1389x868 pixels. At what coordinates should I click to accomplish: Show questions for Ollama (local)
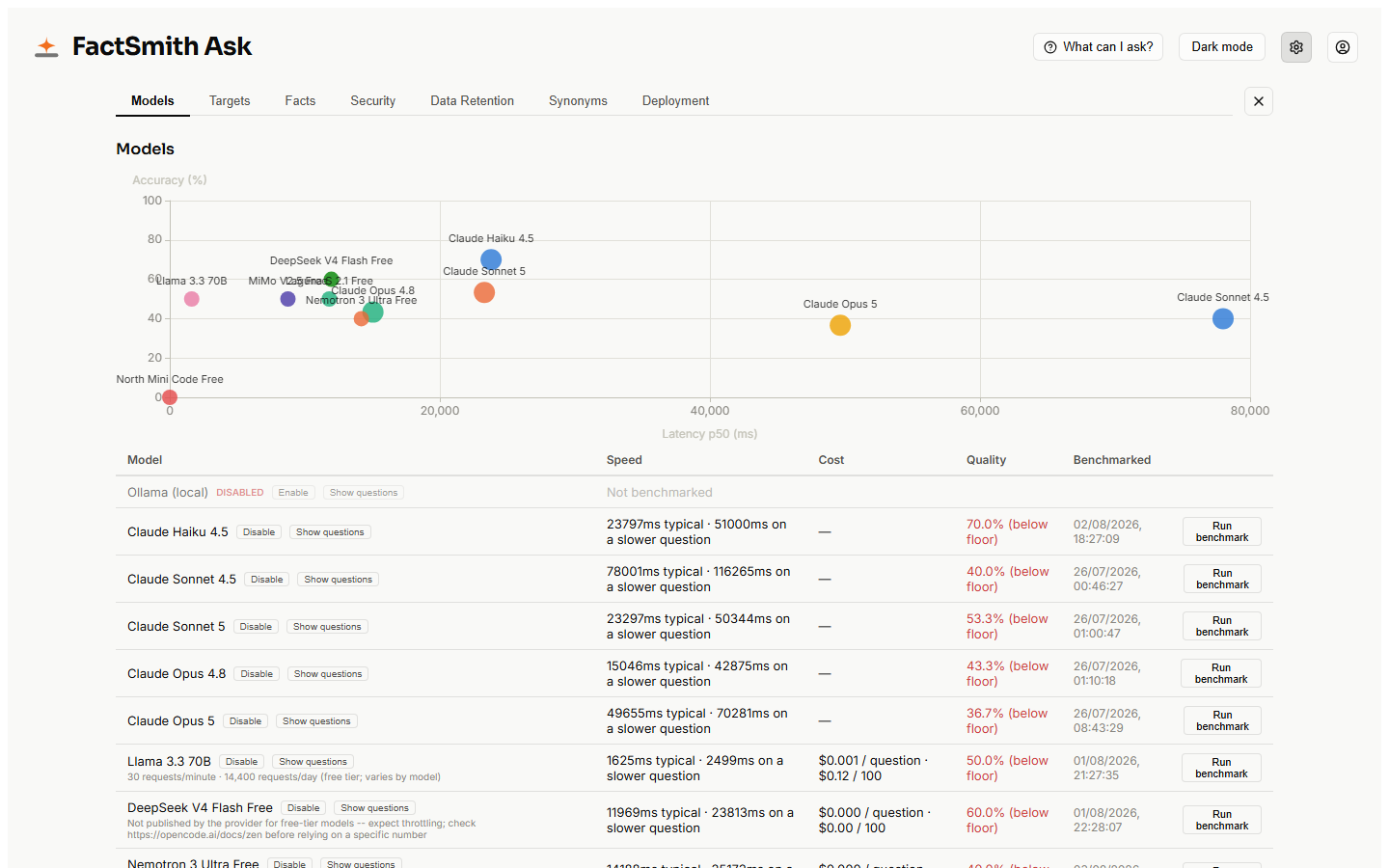coord(364,493)
